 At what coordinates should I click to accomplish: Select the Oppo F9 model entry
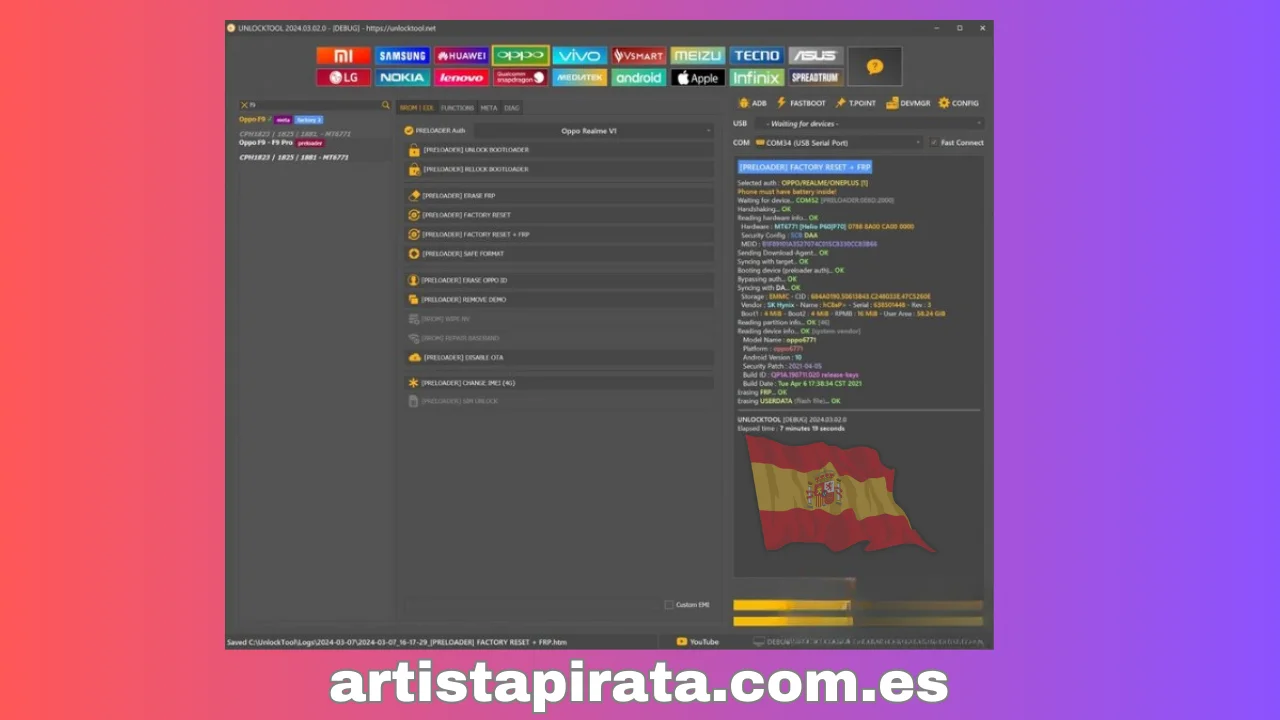[x=252, y=119]
